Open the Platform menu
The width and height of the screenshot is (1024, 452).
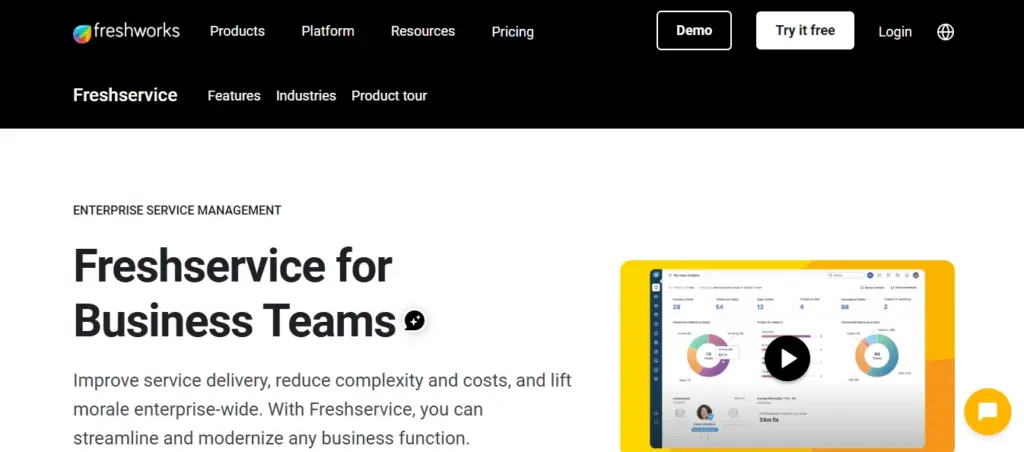[x=328, y=31]
